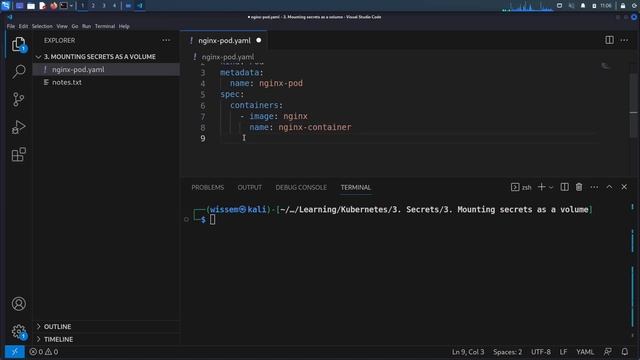This screenshot has width=640, height=360.
Task: Open the Explorer view in activity bar
Action: [x=18, y=44]
